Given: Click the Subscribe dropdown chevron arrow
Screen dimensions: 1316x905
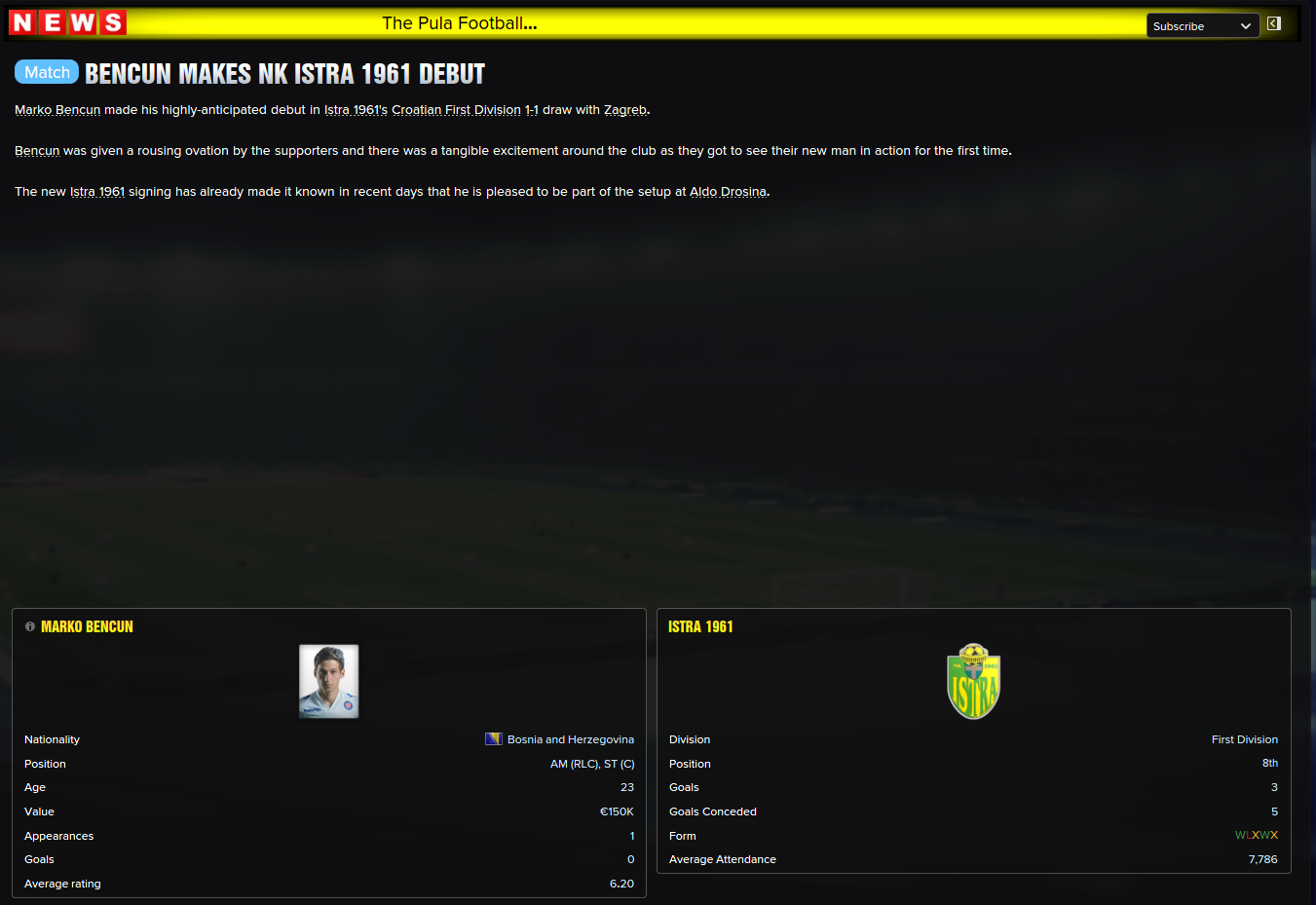Looking at the screenshot, I should [x=1246, y=26].
